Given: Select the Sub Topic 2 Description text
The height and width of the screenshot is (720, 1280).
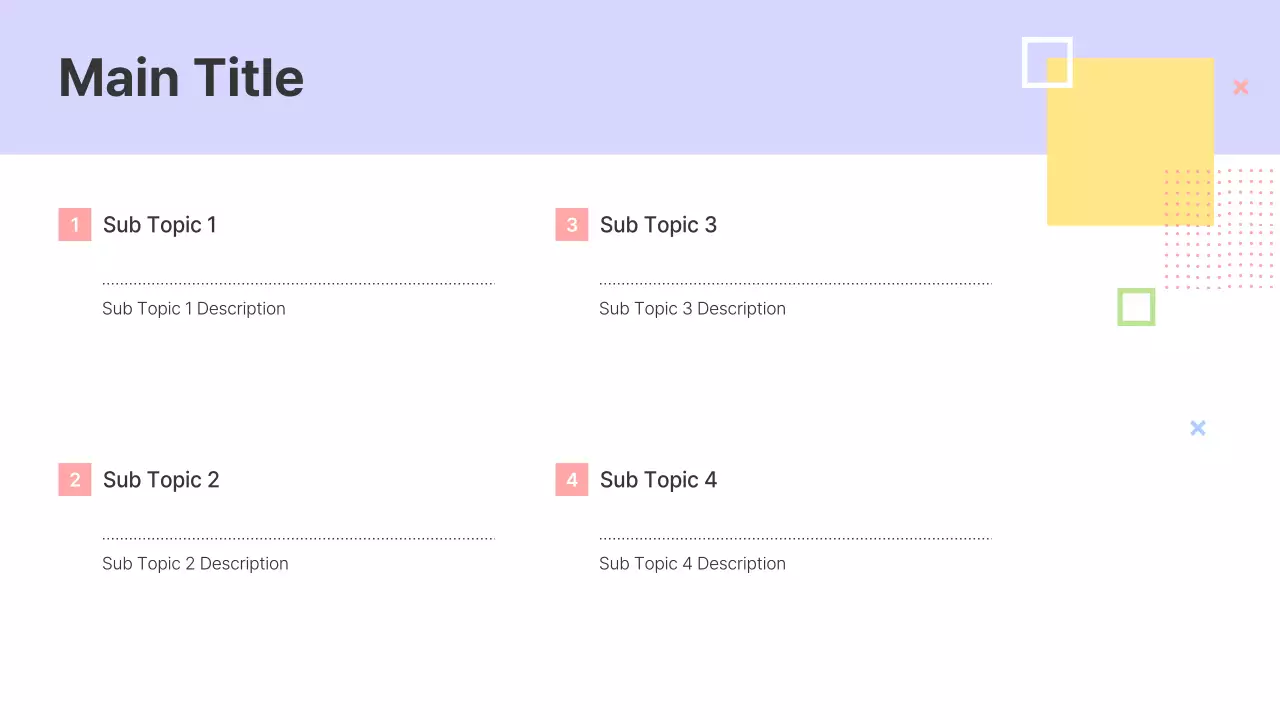Looking at the screenshot, I should 195,564.
